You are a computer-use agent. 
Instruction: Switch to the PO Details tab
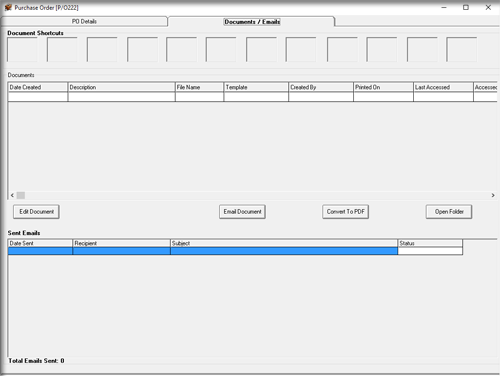(84, 21)
